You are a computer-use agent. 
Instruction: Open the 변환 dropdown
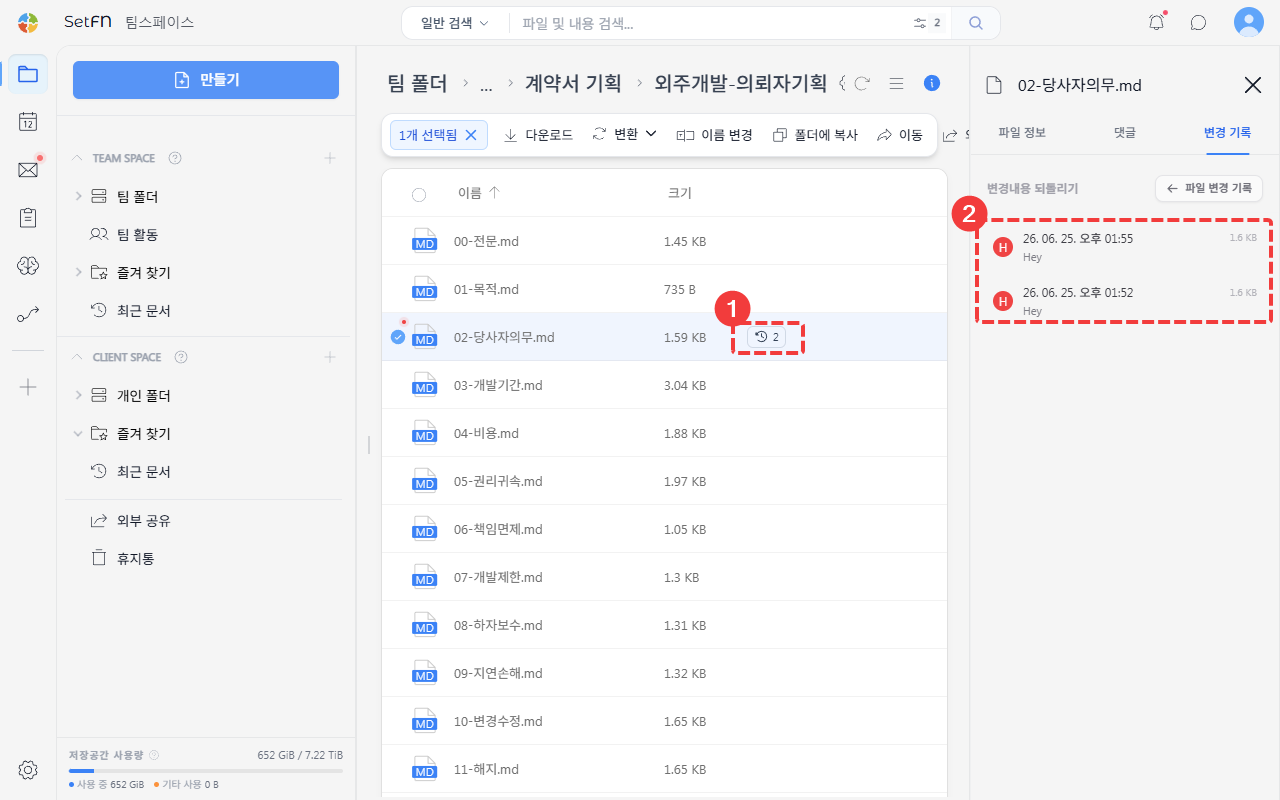(624, 134)
